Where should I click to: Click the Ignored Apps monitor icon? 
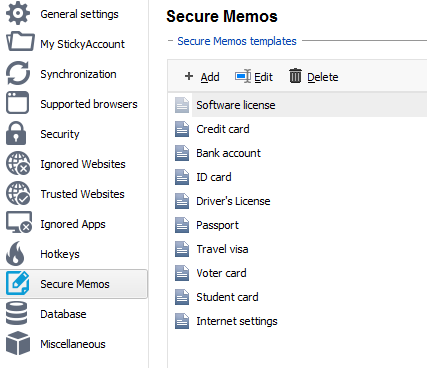coord(19,222)
